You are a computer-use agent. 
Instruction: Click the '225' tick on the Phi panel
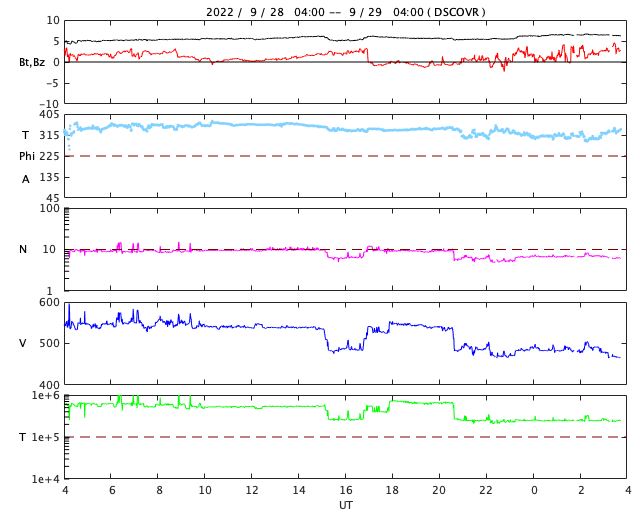click(49, 156)
